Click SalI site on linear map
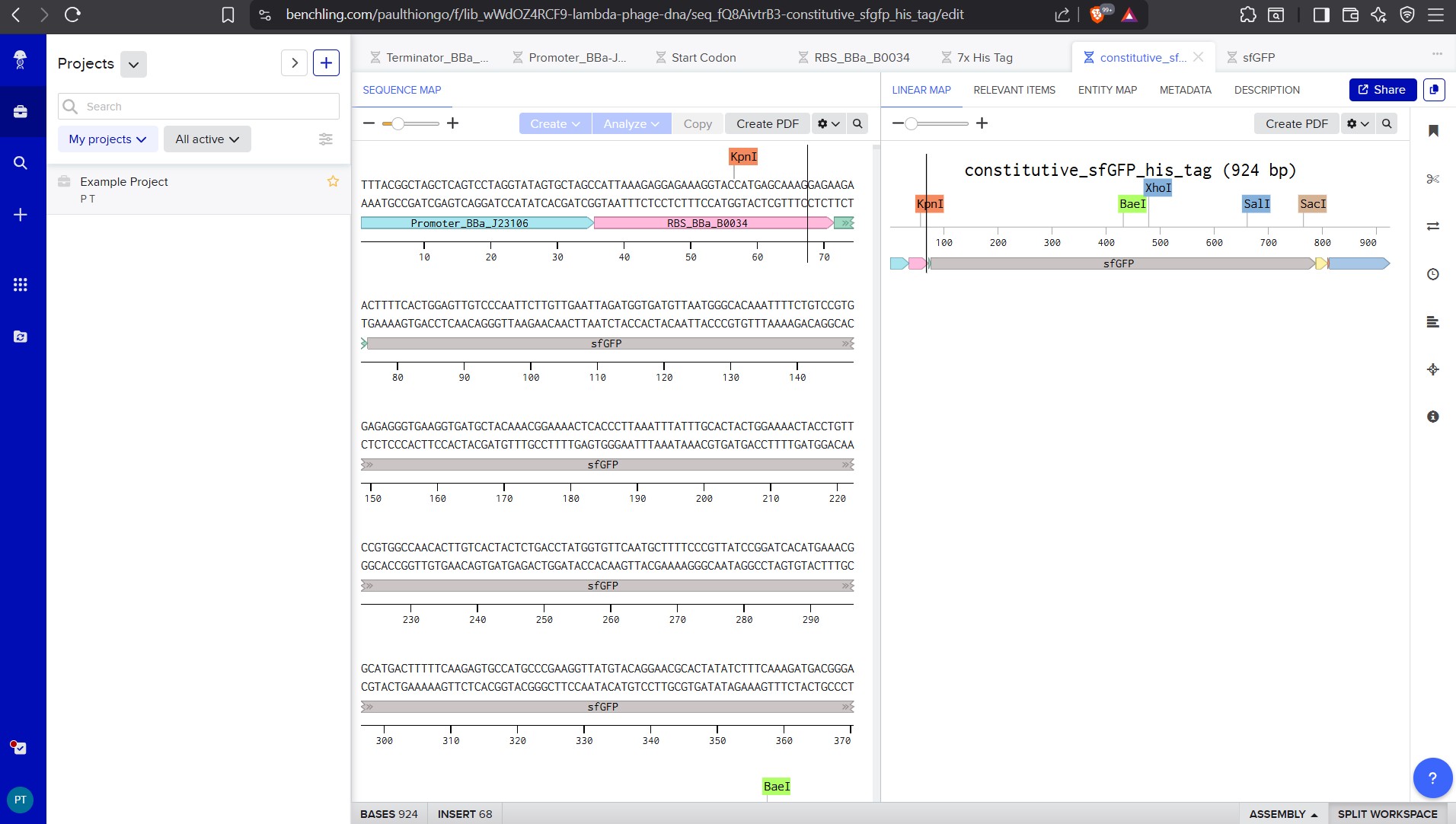 pos(1256,204)
